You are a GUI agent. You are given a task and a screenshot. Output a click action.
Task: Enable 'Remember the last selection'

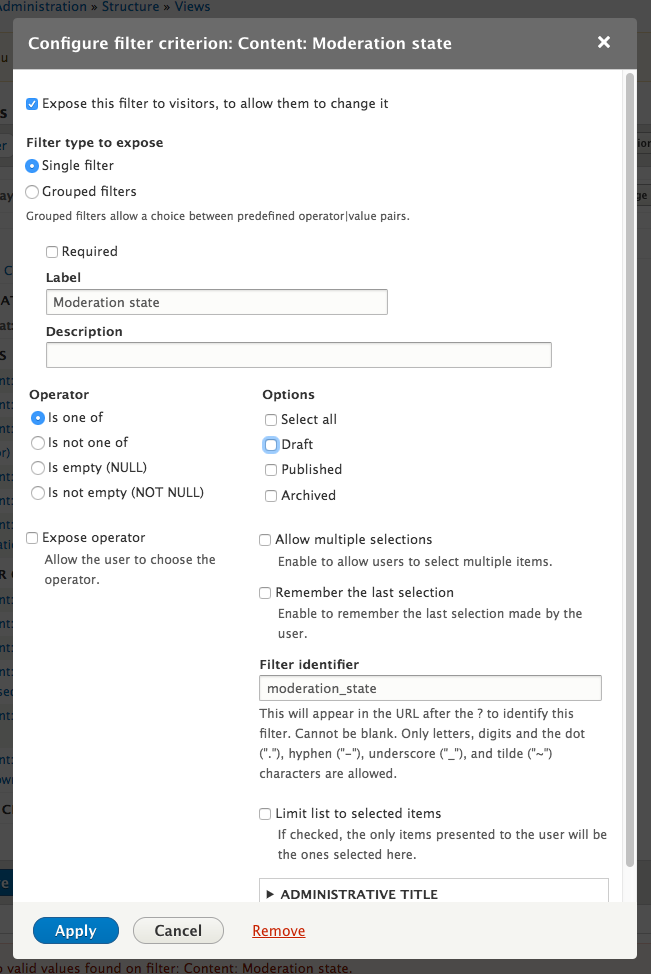pos(265,592)
